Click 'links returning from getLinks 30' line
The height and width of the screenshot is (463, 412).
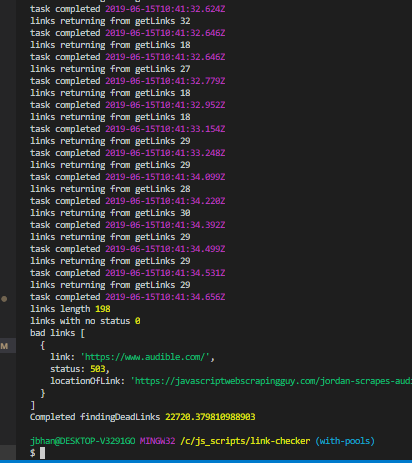click(x=110, y=213)
